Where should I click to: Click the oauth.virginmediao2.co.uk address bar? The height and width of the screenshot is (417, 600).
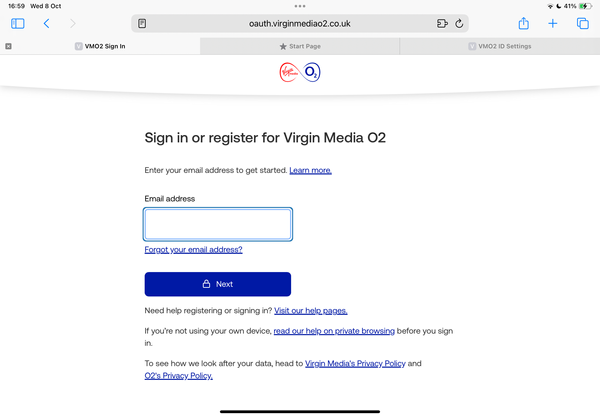click(x=299, y=23)
